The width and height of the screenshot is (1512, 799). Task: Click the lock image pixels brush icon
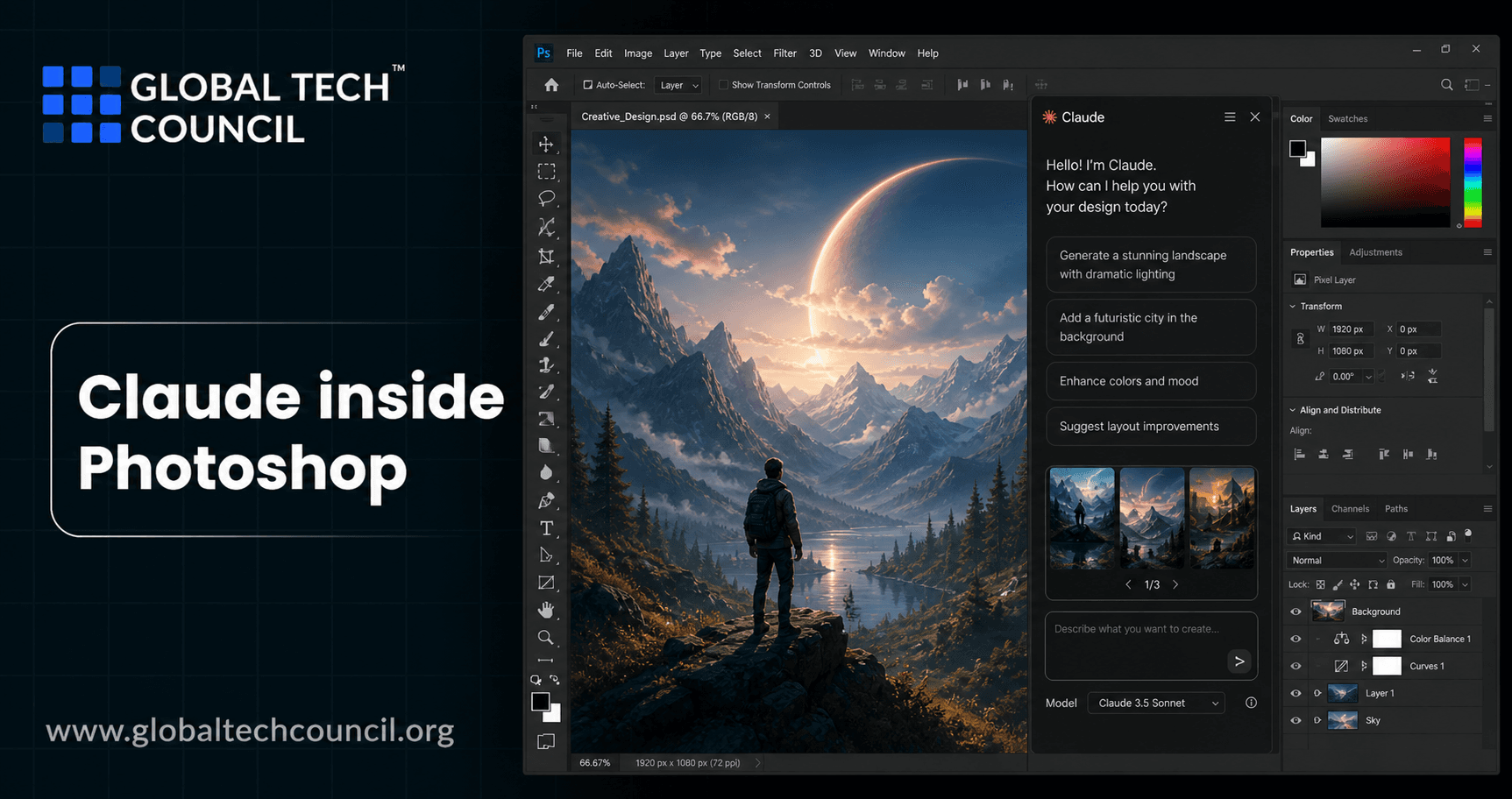click(1338, 584)
